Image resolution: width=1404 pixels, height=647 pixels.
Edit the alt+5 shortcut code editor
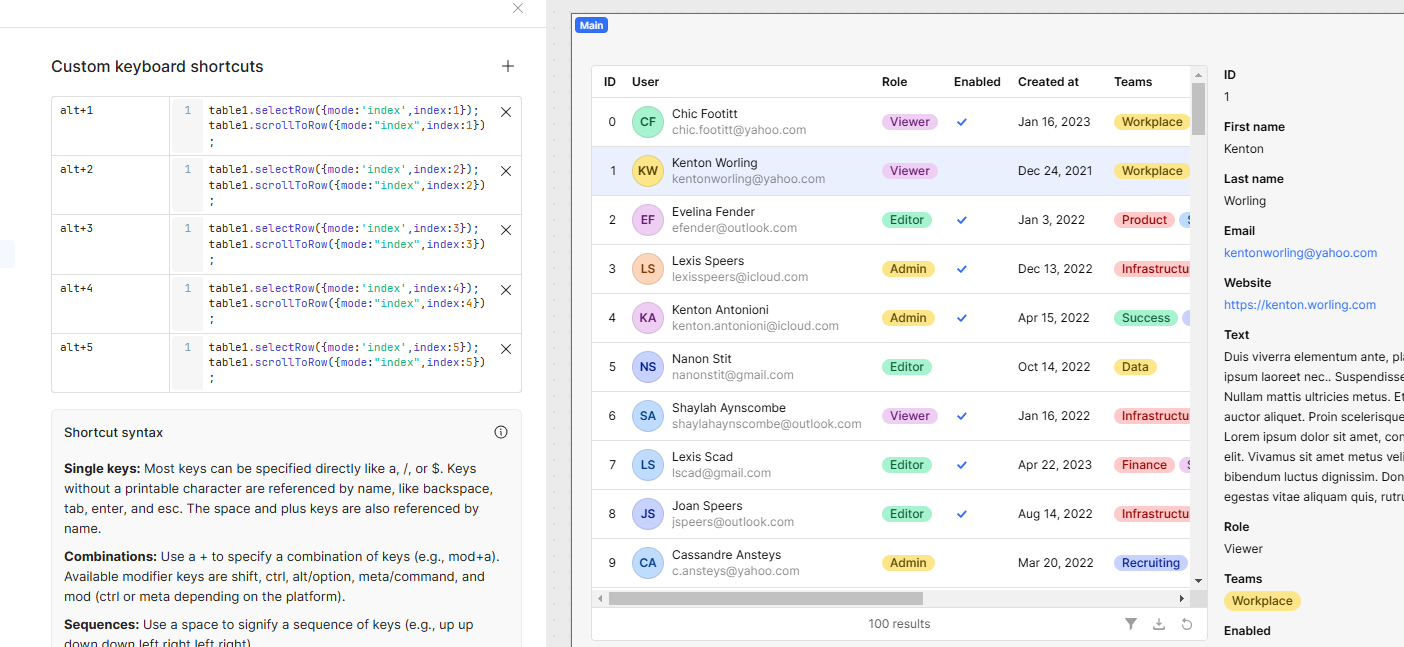pos(346,363)
